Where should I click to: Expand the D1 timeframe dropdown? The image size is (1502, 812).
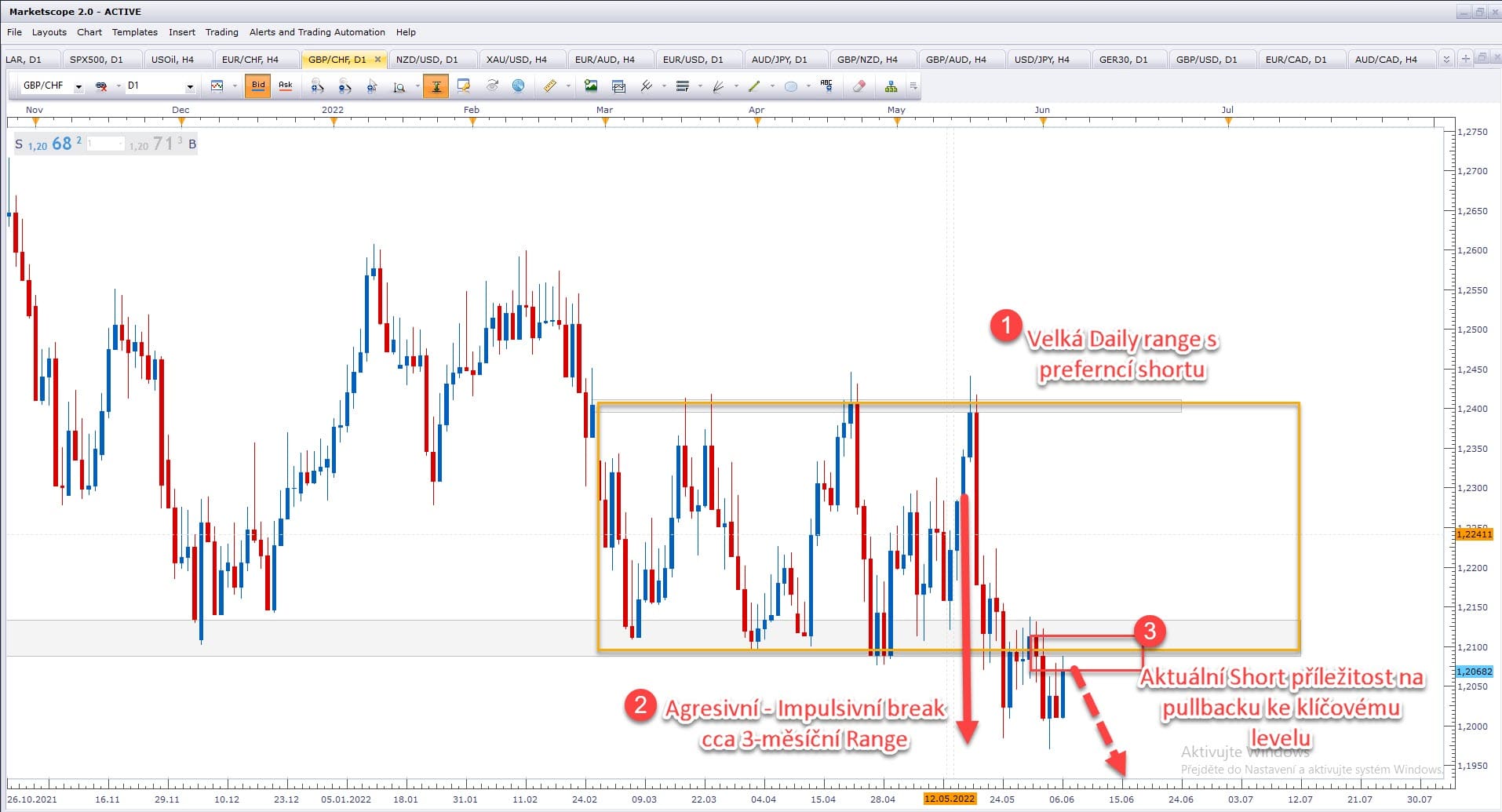click(190, 86)
